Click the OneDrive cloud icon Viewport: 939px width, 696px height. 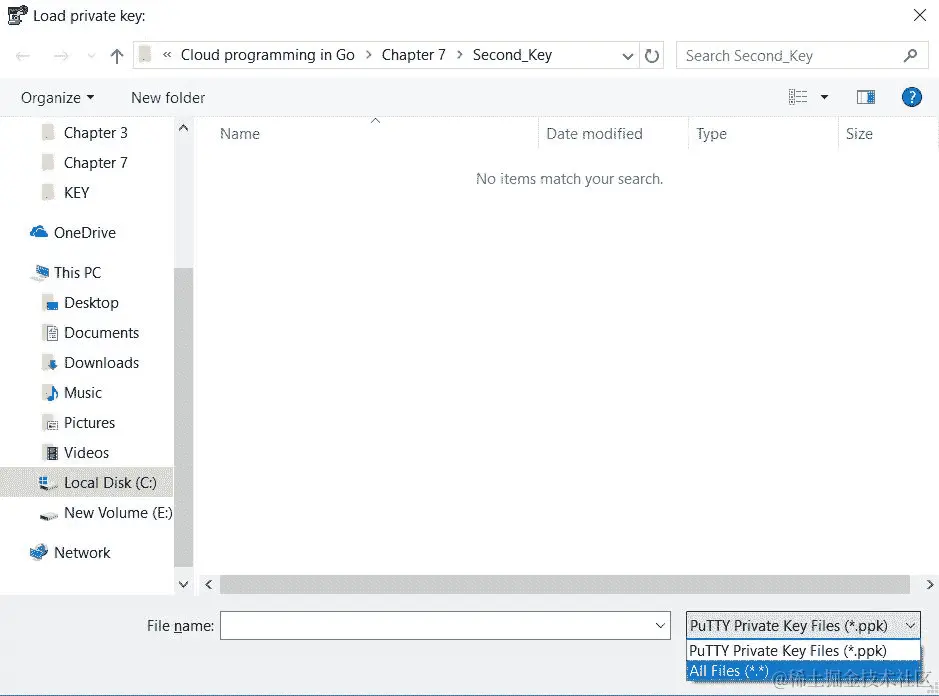39,232
